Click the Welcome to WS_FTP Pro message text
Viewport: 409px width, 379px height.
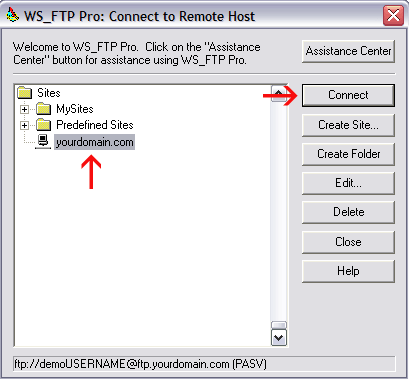click(x=137, y=53)
